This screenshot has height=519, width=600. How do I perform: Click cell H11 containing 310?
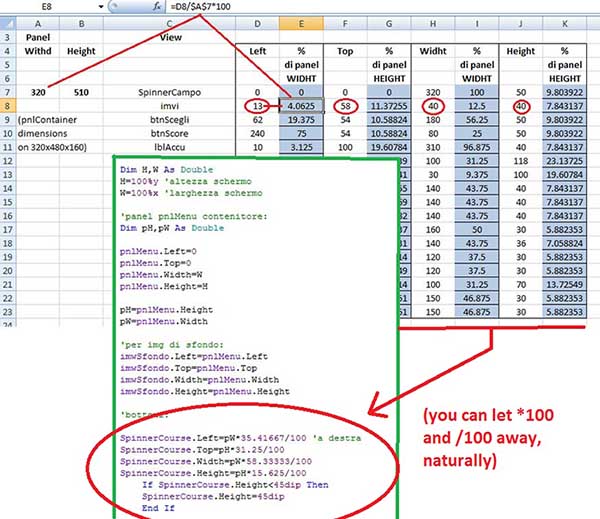coord(433,147)
